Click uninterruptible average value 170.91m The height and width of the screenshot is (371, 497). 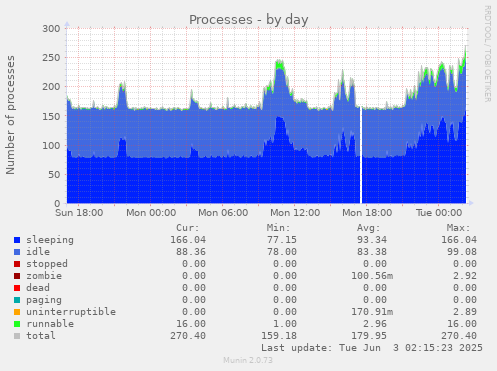coord(372,312)
